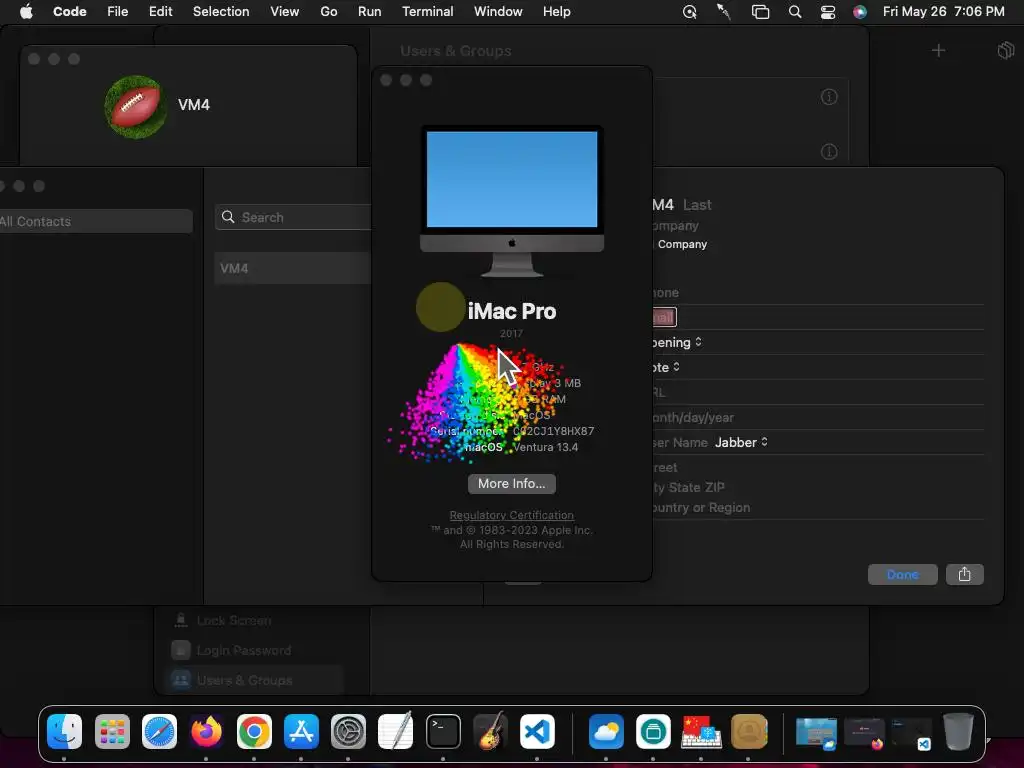Open the Weather app dock icon
Screen dimensions: 1024x768
pos(606,731)
